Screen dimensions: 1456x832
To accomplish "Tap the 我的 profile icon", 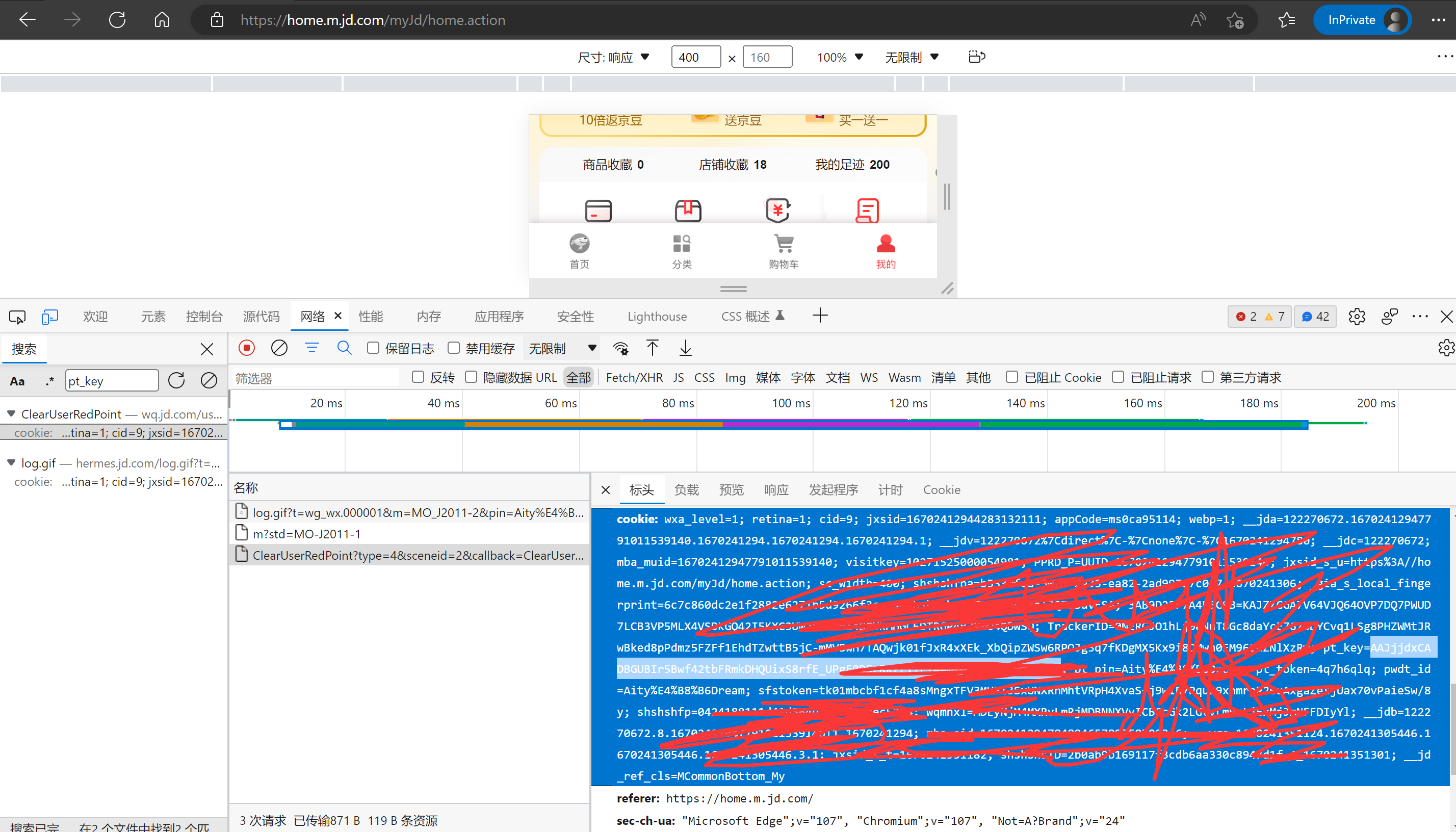I will tap(886, 251).
